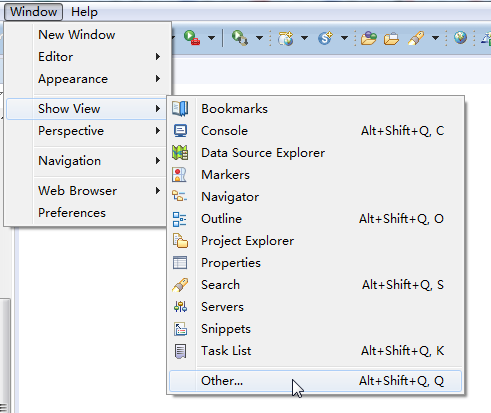Screen dimensions: 491x413
Task: Click the Bookmarks view icon
Action: (x=180, y=109)
